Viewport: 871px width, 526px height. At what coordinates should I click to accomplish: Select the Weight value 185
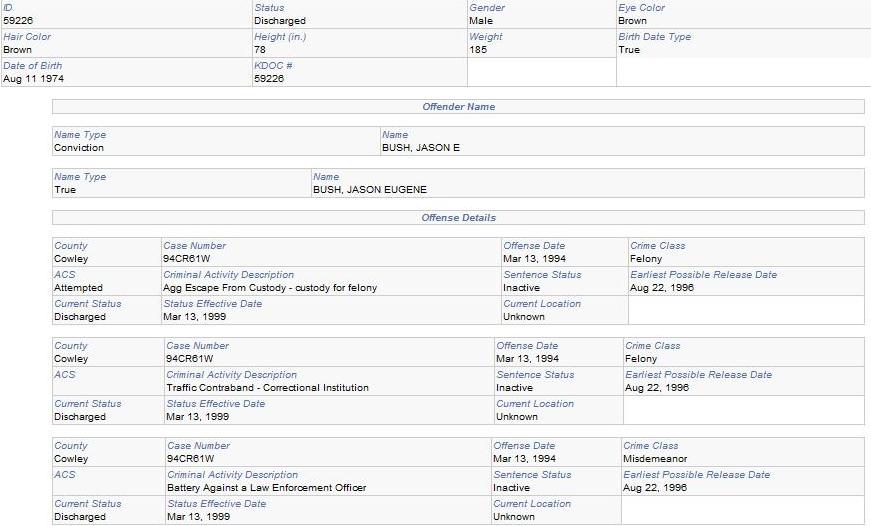[x=481, y=49]
